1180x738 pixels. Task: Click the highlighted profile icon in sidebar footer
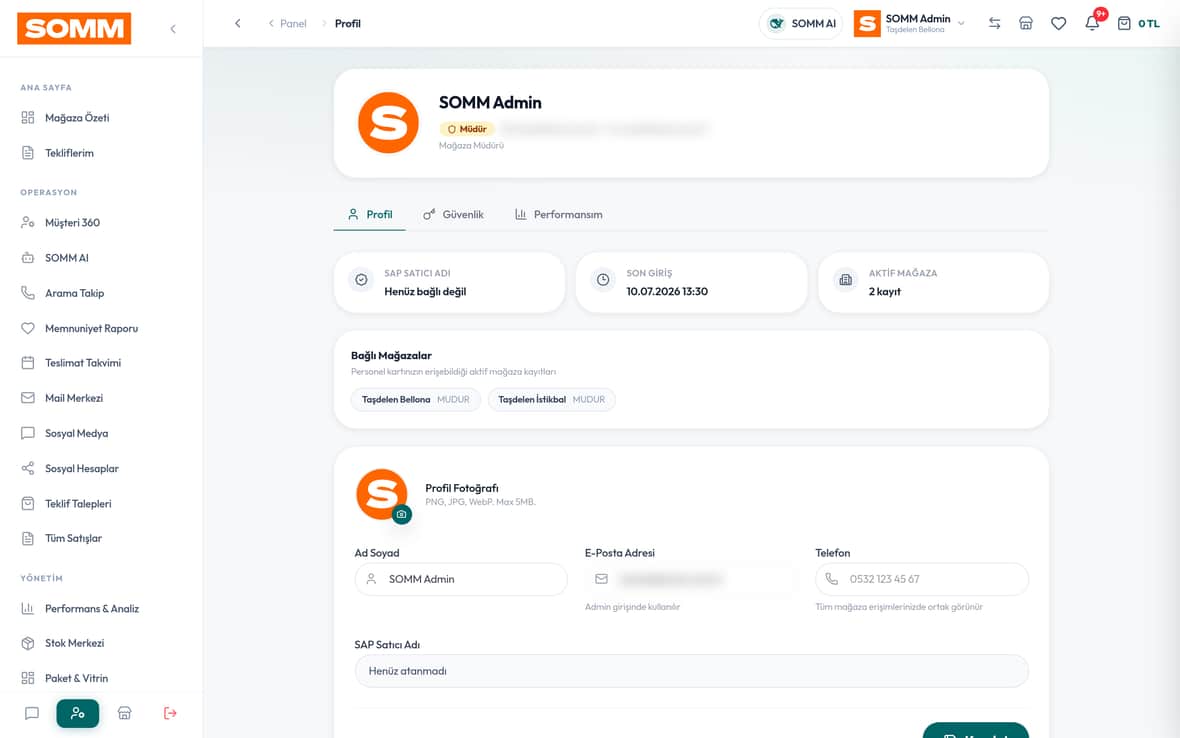click(78, 713)
